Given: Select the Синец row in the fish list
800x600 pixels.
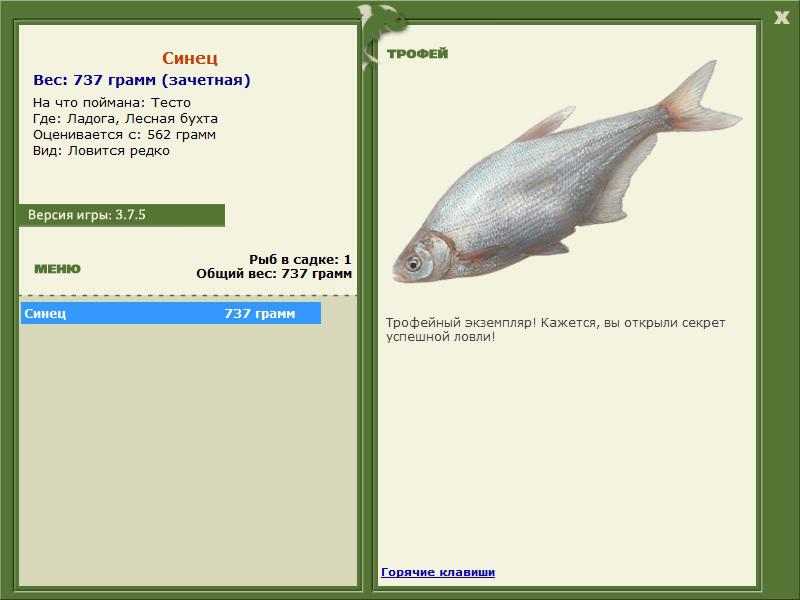Looking at the screenshot, I should (170, 314).
